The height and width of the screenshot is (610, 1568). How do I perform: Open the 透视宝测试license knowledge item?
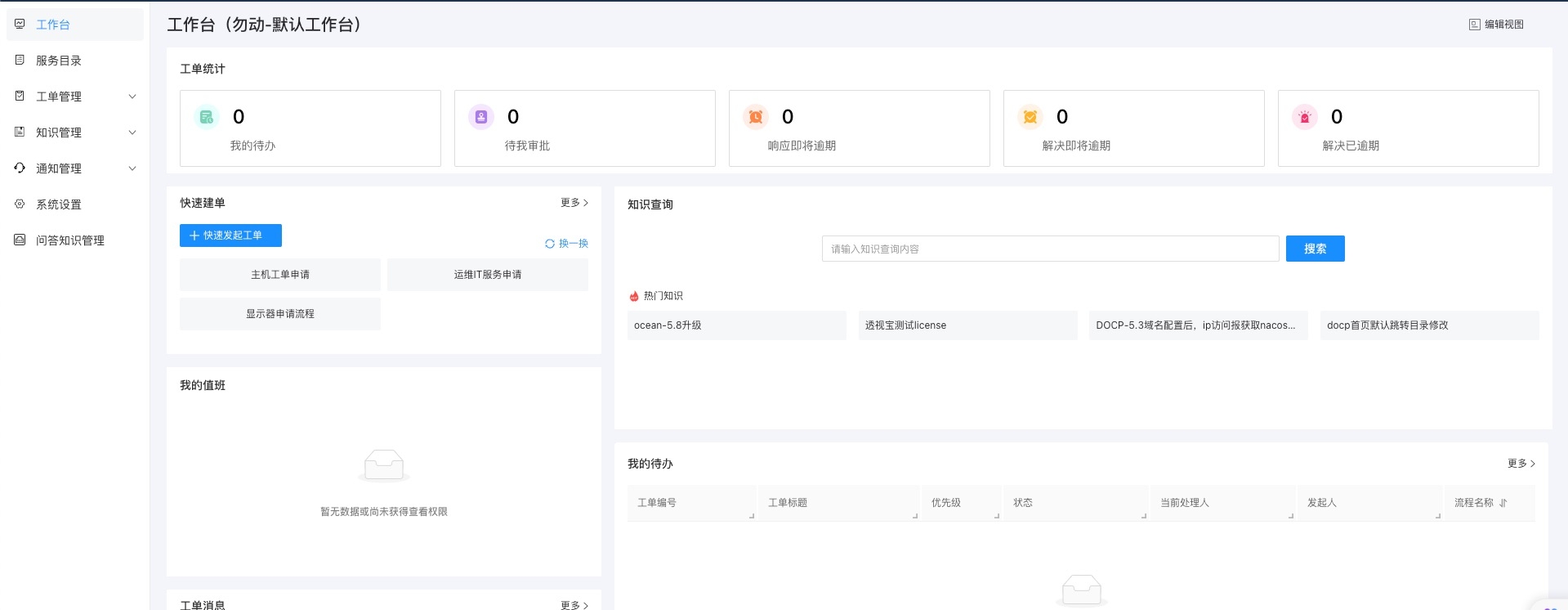click(967, 325)
